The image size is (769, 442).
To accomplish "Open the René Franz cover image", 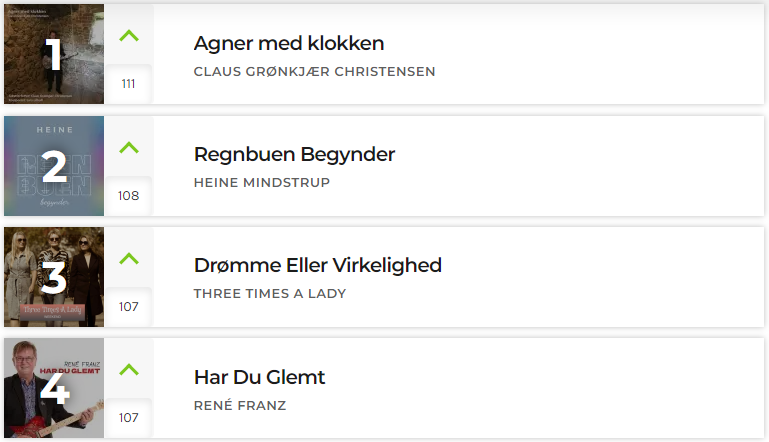I will coord(54,388).
